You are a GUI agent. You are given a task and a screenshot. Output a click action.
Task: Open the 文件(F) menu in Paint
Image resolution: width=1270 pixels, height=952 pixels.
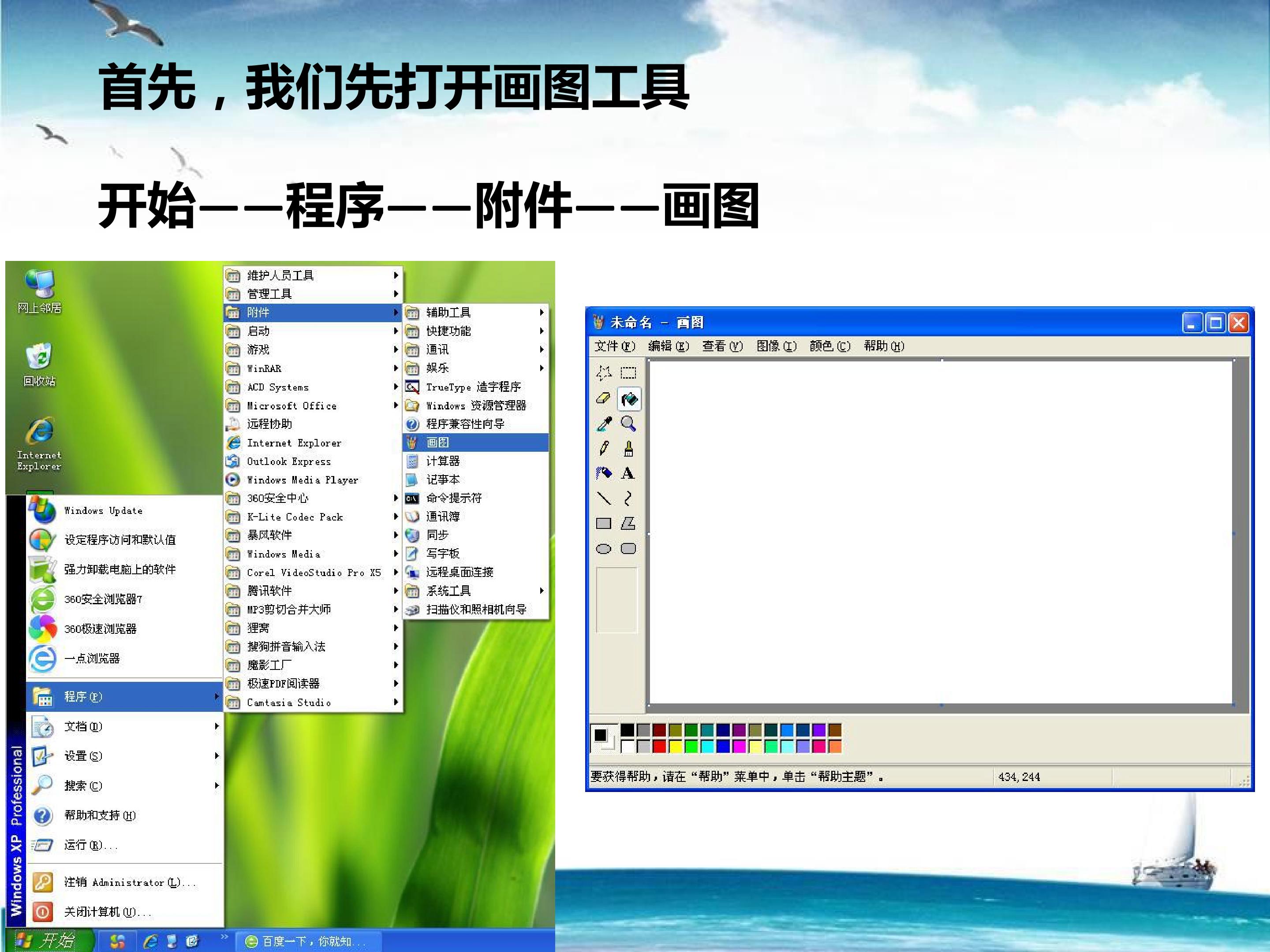614,346
